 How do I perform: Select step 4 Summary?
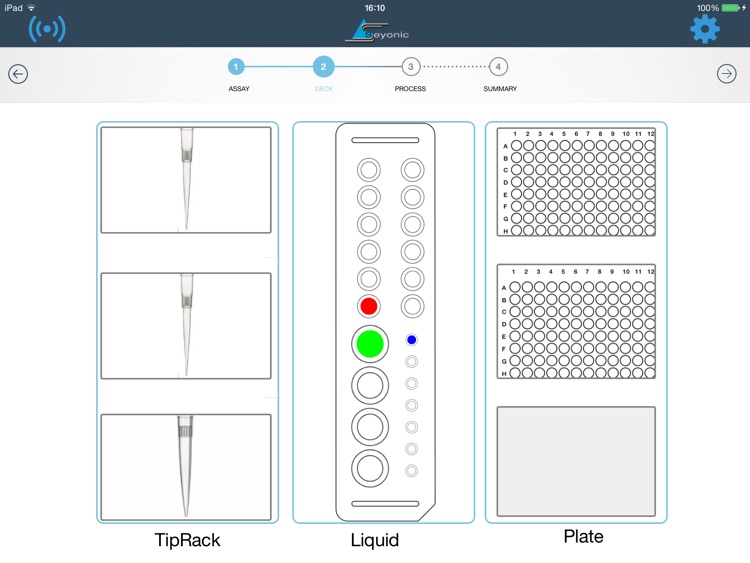(x=498, y=67)
